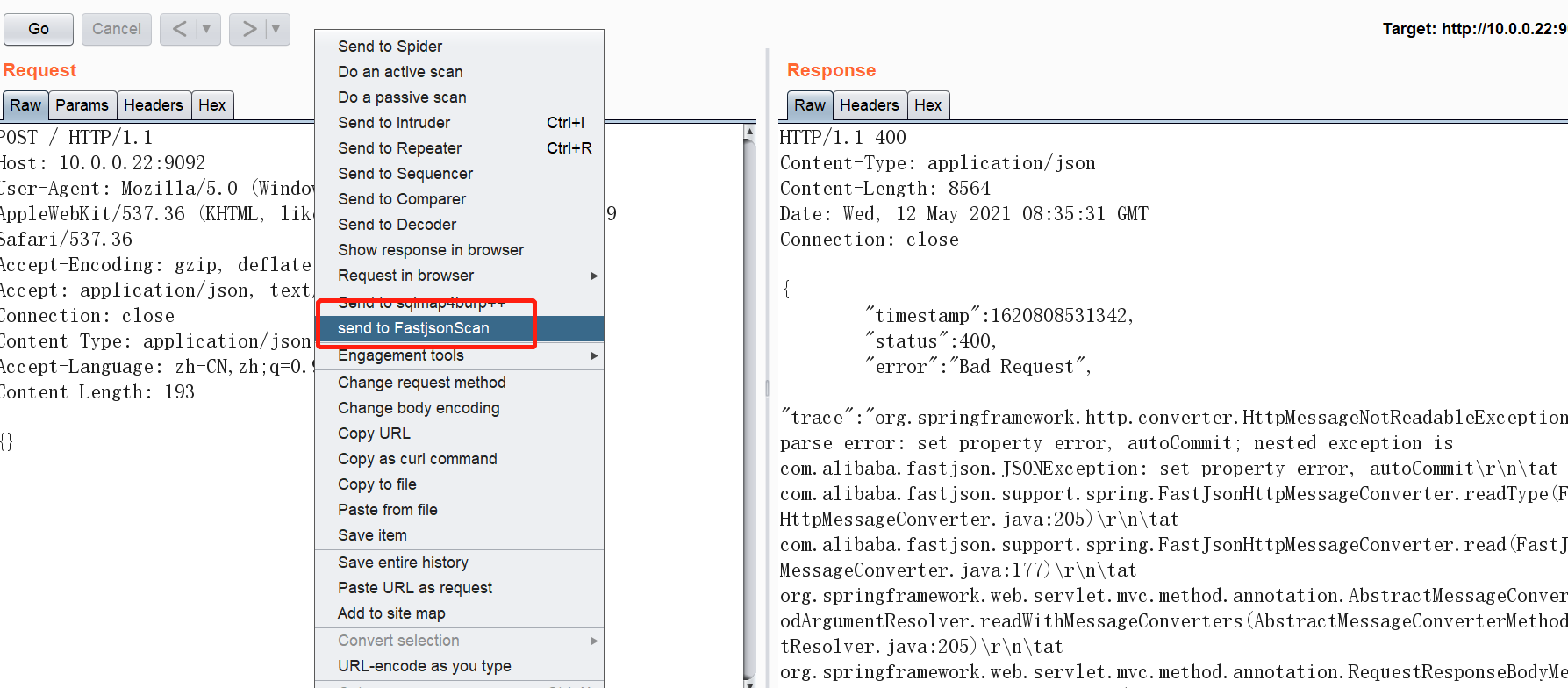Go forward with the > history button
Viewport: 1568px width, 688px height.
(x=248, y=29)
